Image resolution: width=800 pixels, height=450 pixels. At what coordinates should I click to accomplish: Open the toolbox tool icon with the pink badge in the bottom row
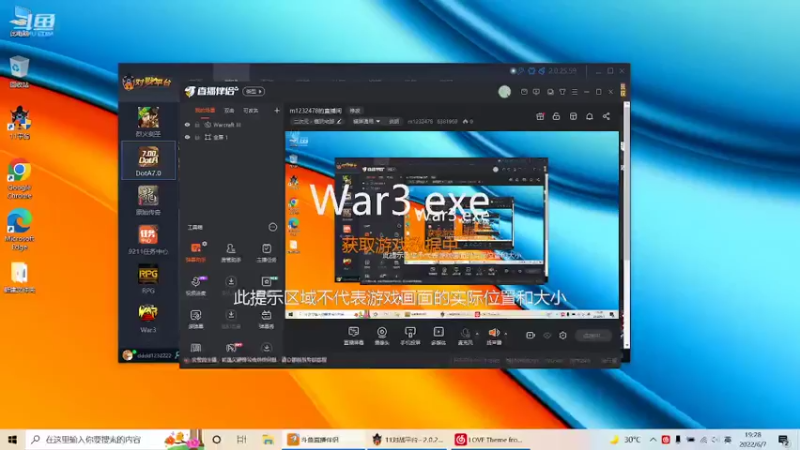pos(232,347)
